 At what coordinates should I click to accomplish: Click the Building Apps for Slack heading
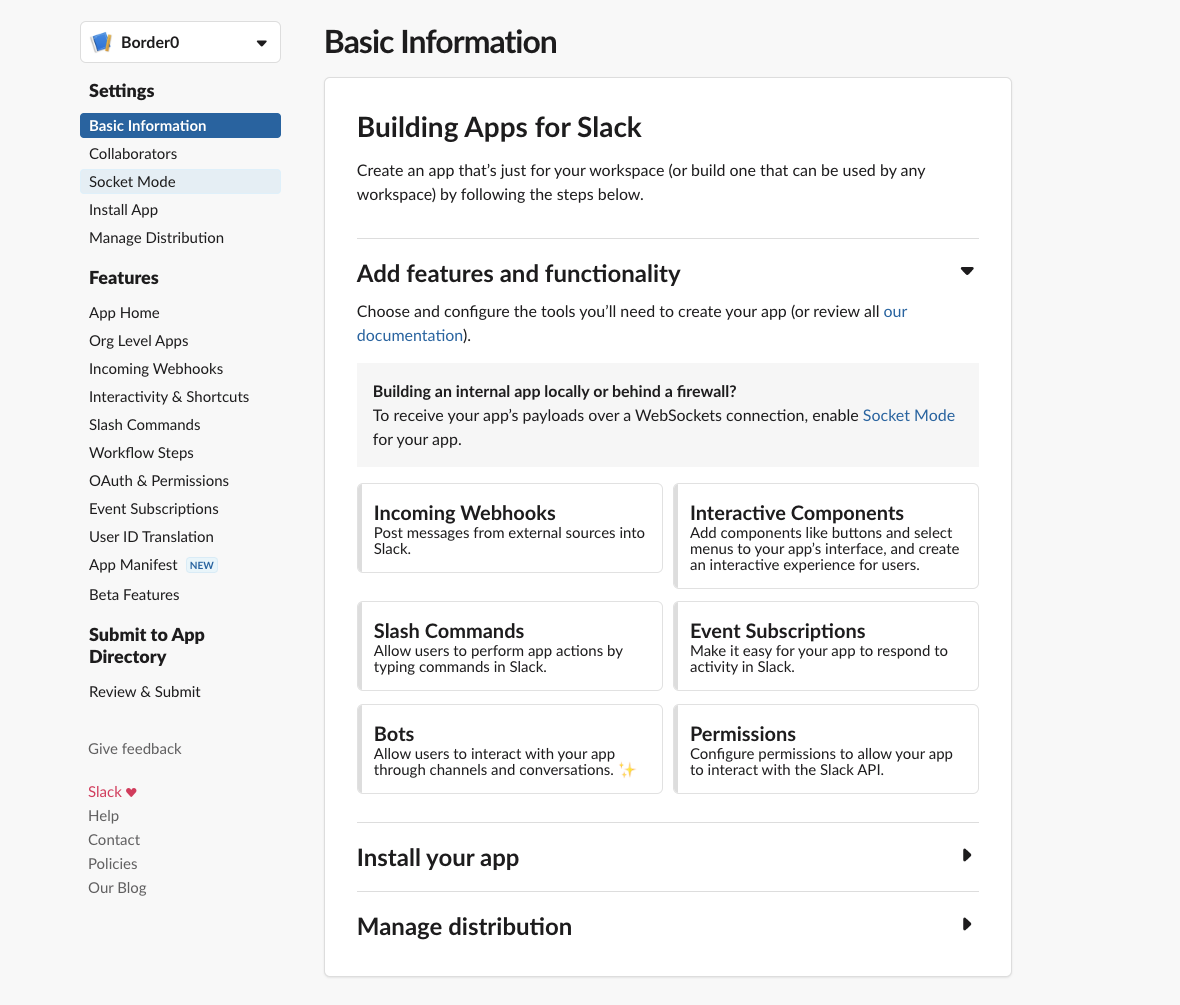click(x=499, y=127)
